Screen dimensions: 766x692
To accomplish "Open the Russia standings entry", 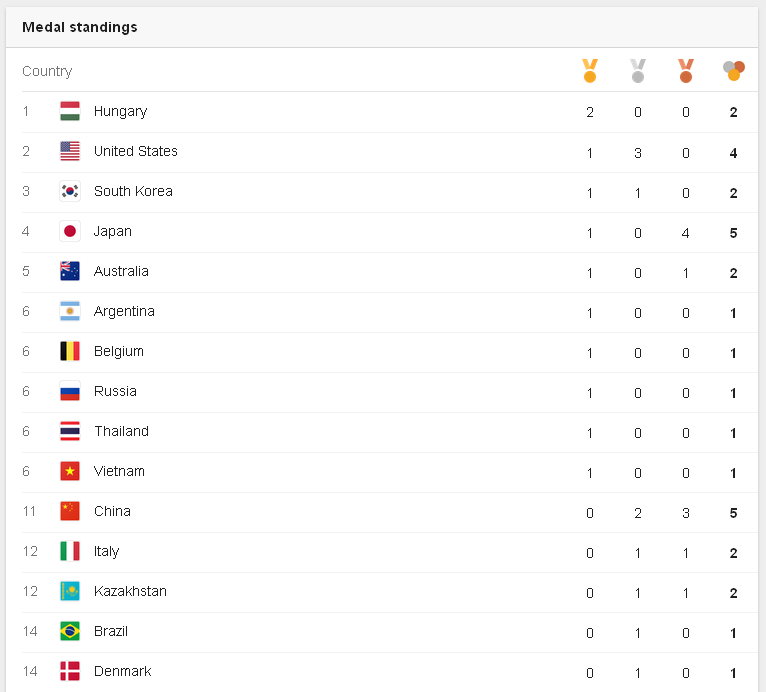I will coord(390,393).
